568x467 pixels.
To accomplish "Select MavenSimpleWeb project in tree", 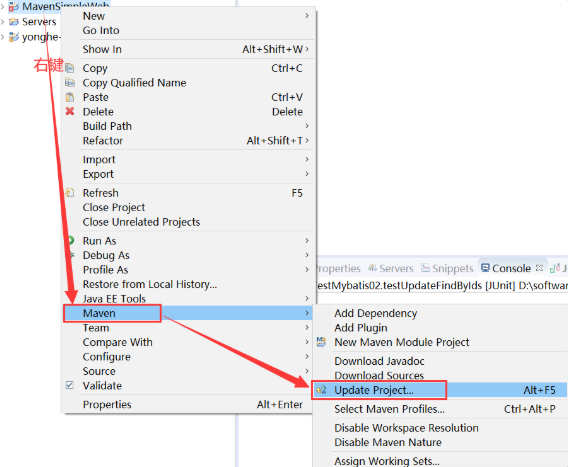I will click(66, 6).
